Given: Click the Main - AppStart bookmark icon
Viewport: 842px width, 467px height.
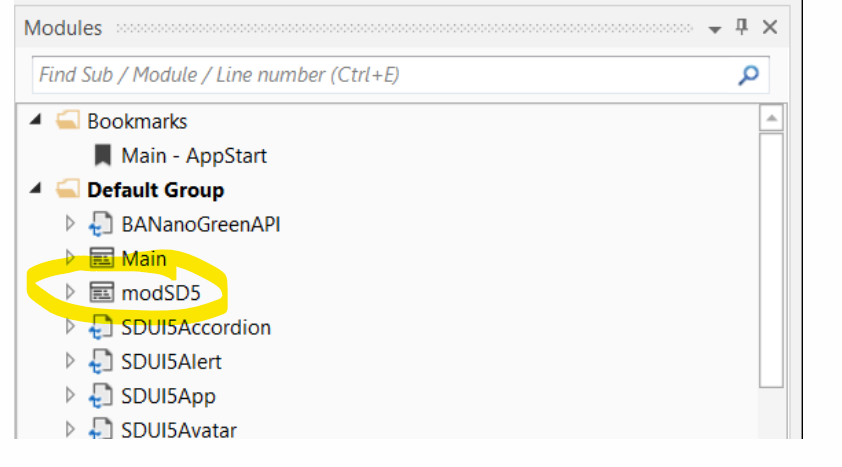Looking at the screenshot, I should tap(102, 156).
